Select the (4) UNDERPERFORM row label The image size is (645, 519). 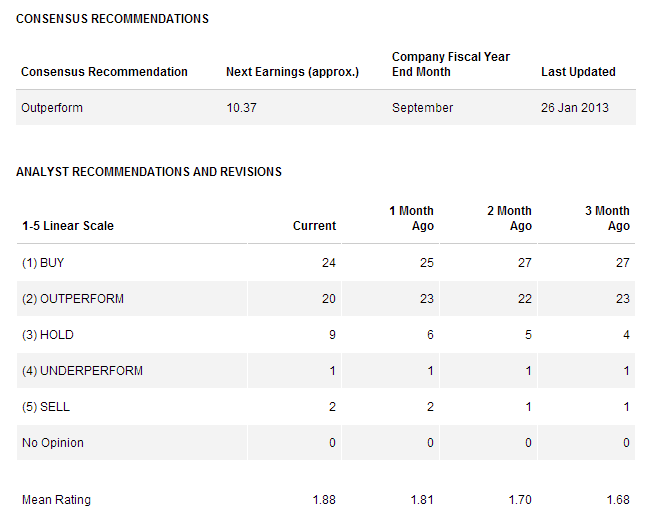(82, 371)
